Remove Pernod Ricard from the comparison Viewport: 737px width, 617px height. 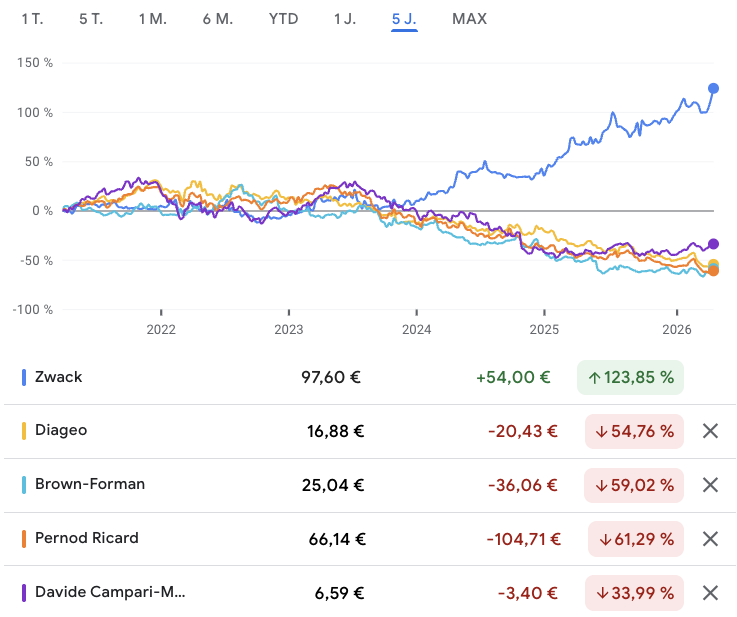click(x=710, y=539)
